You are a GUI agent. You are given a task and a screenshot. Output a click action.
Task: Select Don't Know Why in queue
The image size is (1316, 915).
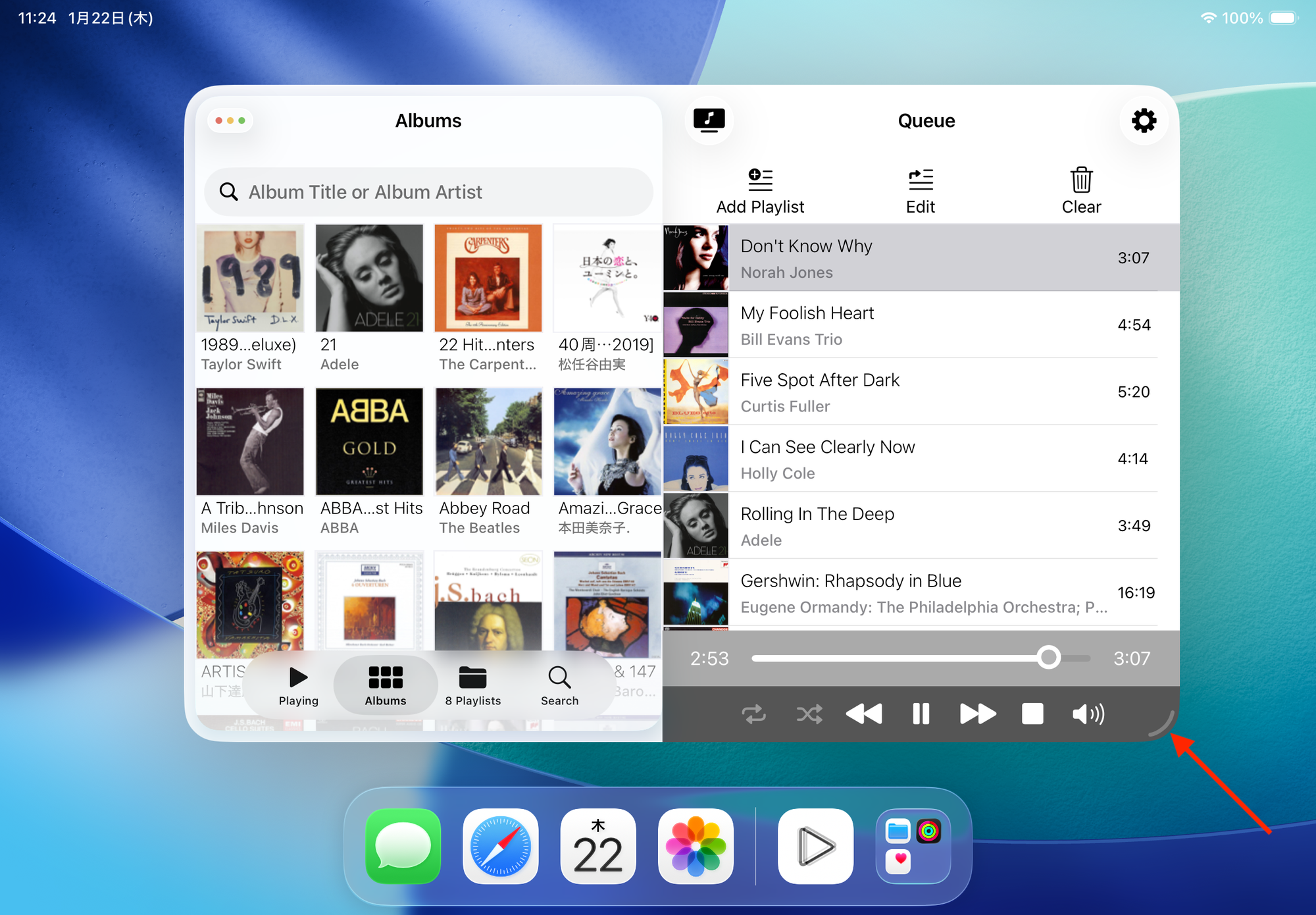click(921, 258)
